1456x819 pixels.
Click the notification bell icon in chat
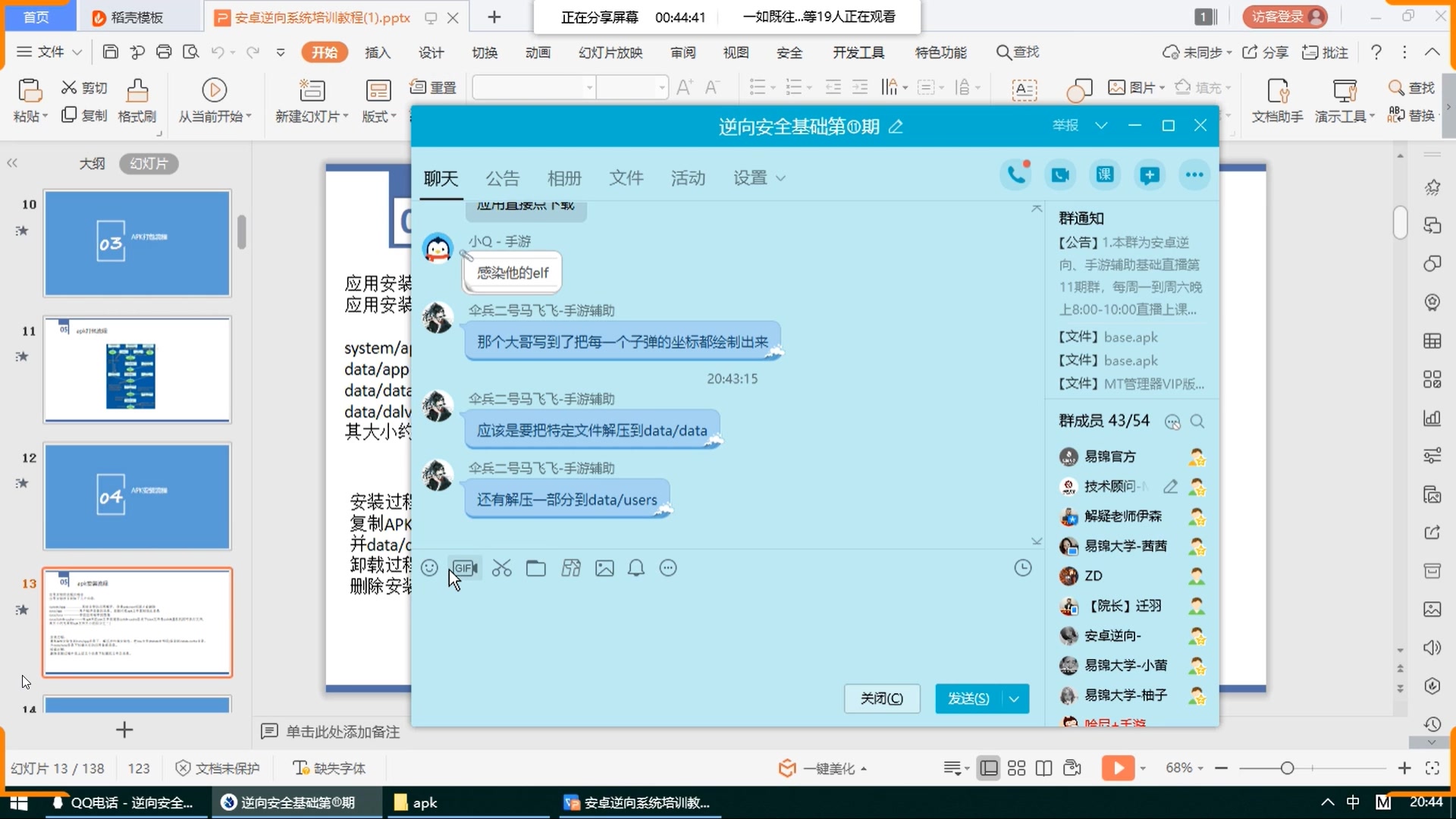click(x=636, y=568)
